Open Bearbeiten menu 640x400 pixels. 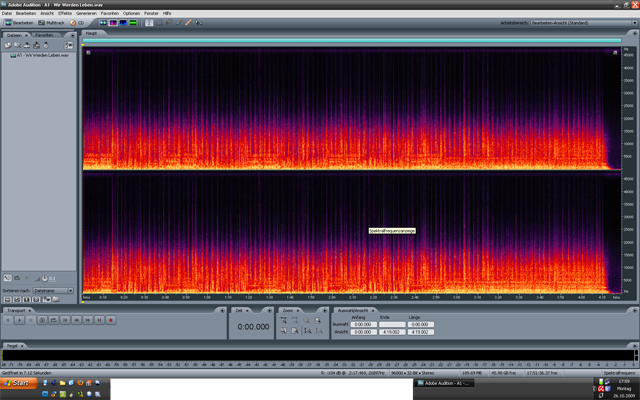26,13
